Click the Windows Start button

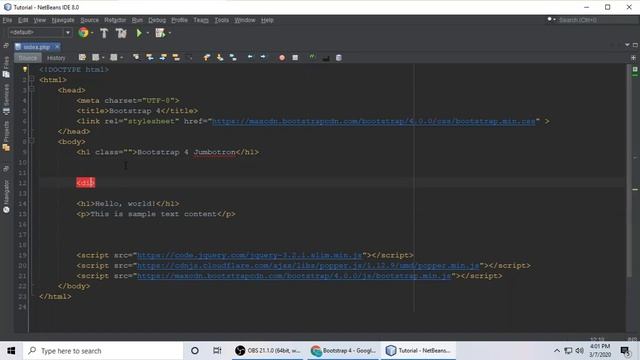tap(11, 351)
